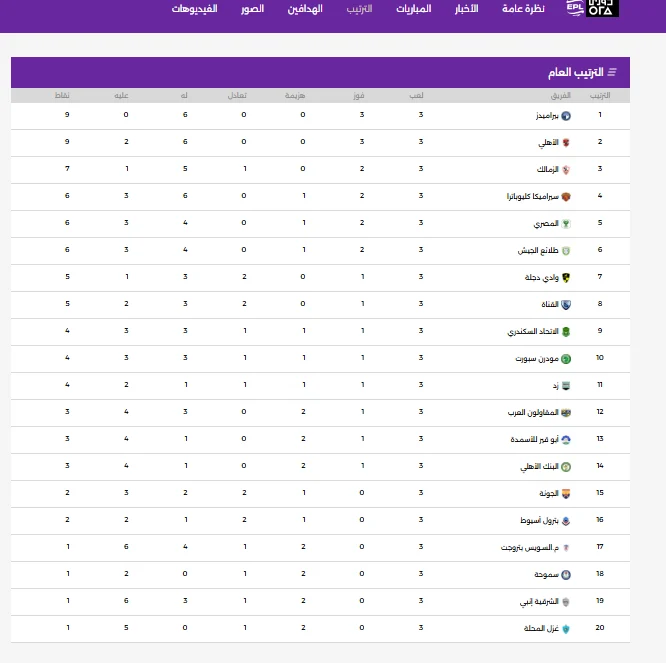Click the البنك الأهلي team crest
This screenshot has height=663, width=666.
pos(566,467)
